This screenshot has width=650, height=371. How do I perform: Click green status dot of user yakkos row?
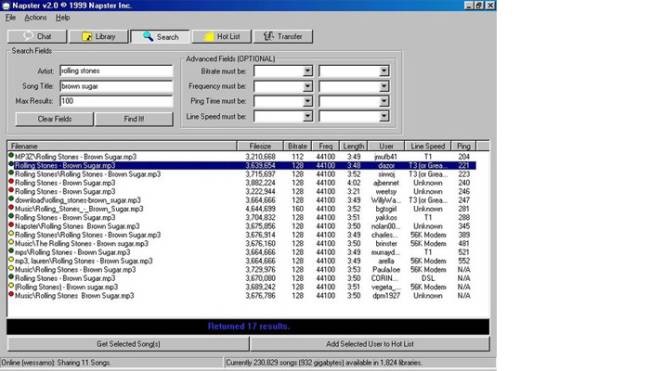pyautogui.click(x=11, y=217)
